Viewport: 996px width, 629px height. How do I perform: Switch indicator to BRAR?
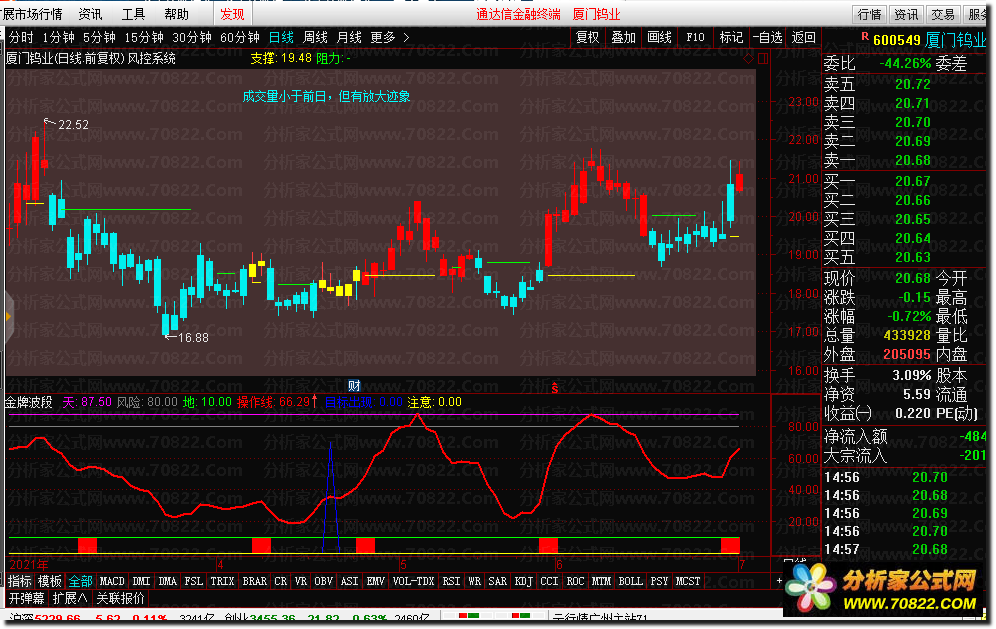(255, 581)
